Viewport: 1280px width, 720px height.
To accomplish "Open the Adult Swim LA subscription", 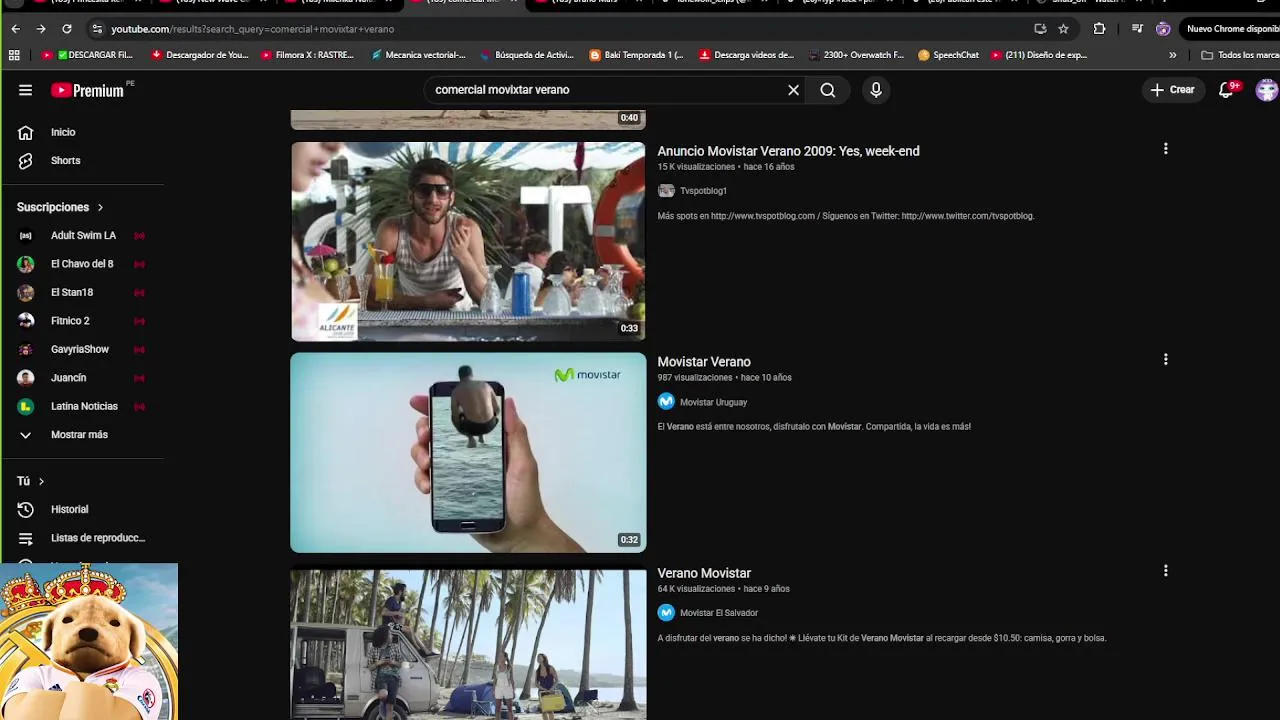I will [x=82, y=235].
